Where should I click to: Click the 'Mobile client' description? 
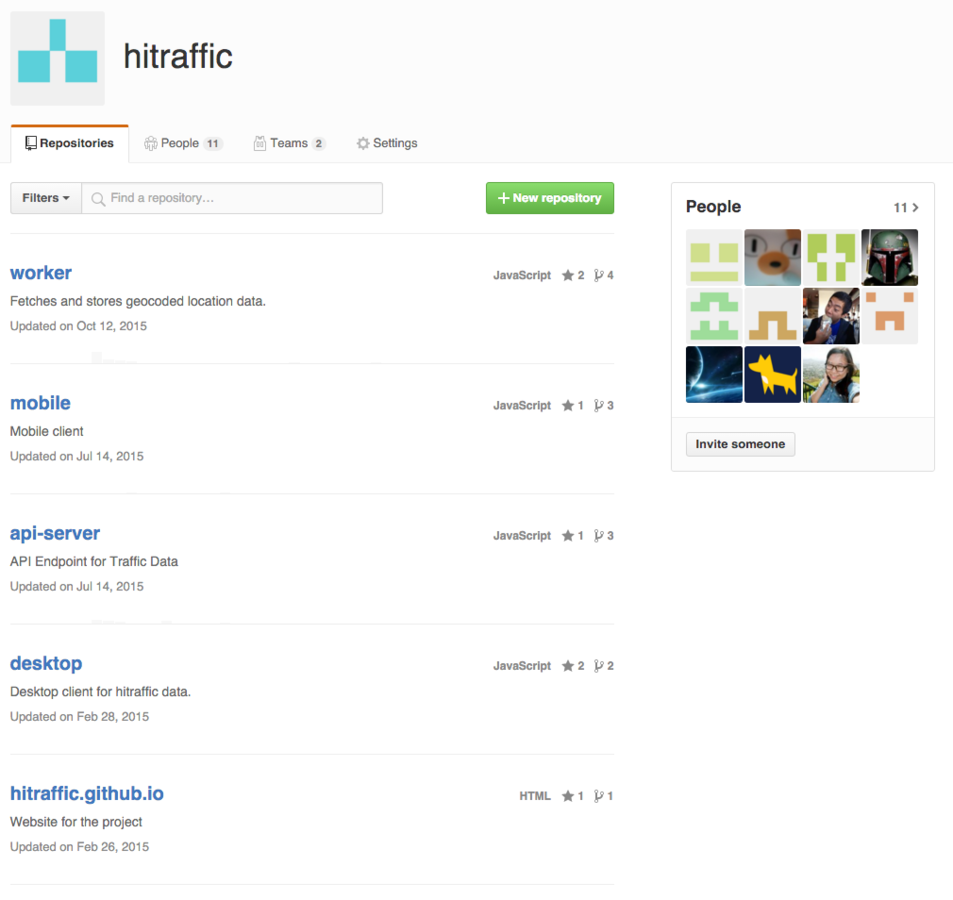tap(47, 431)
